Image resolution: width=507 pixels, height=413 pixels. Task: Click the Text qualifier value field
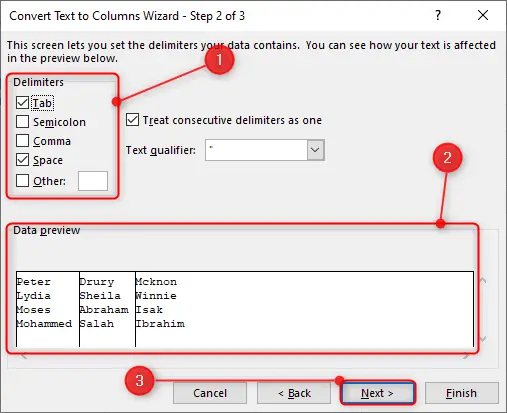pyautogui.click(x=256, y=150)
